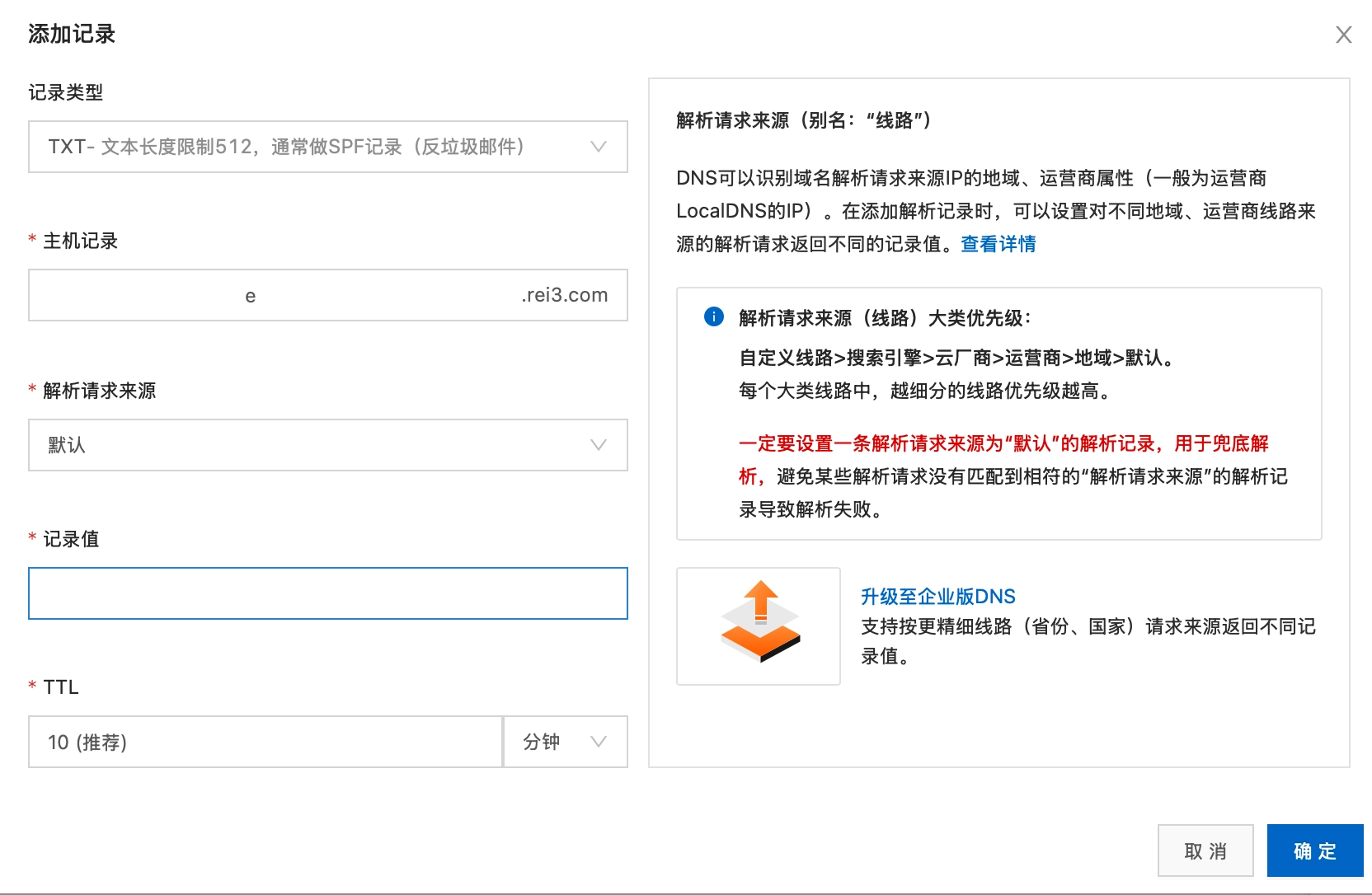Screen dimensions: 1372x895
Task: Focus the 主机记录 host input field
Action: [x=379, y=295]
